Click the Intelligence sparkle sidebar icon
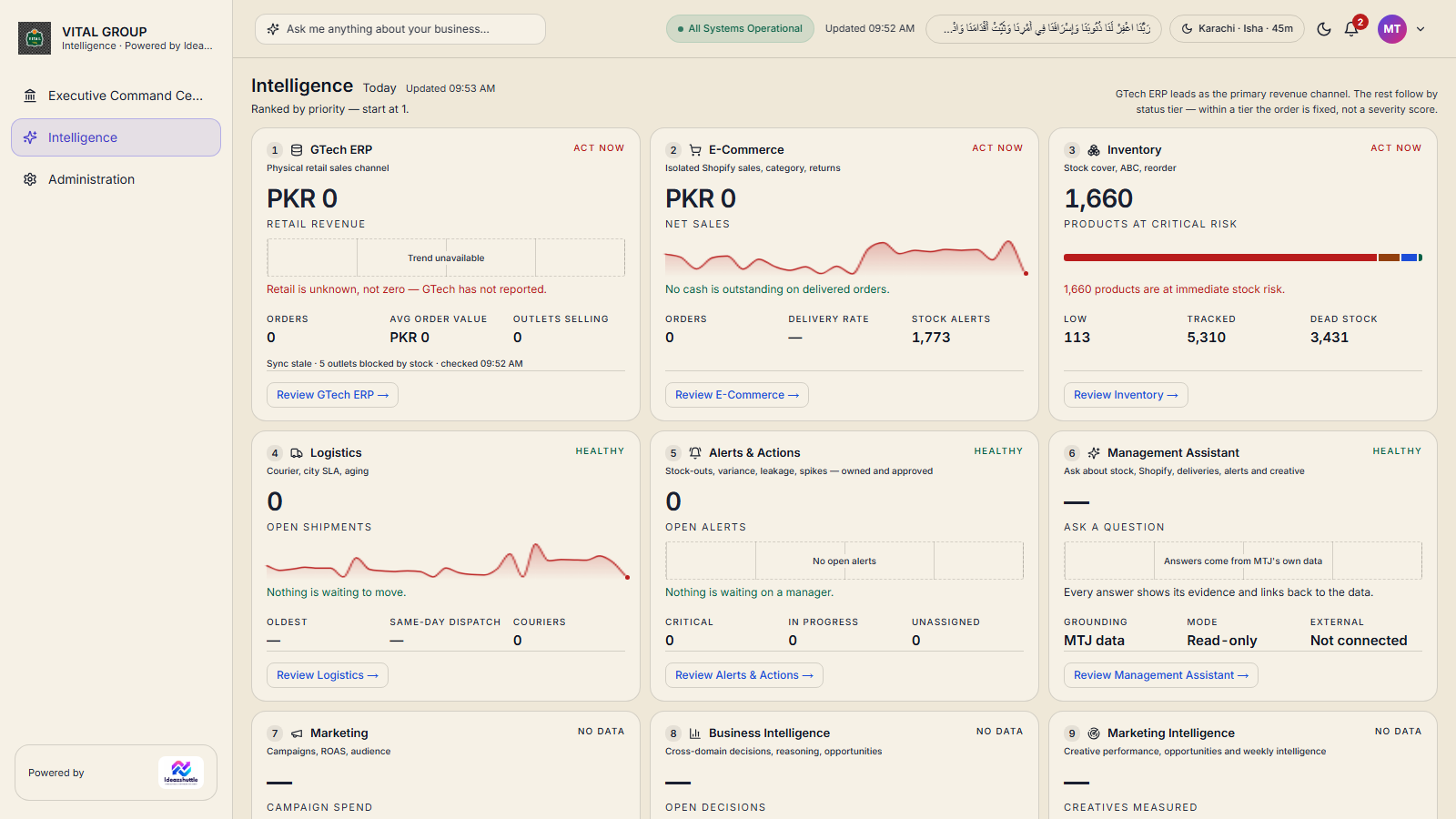The width and height of the screenshot is (1456, 819). pos(30,137)
